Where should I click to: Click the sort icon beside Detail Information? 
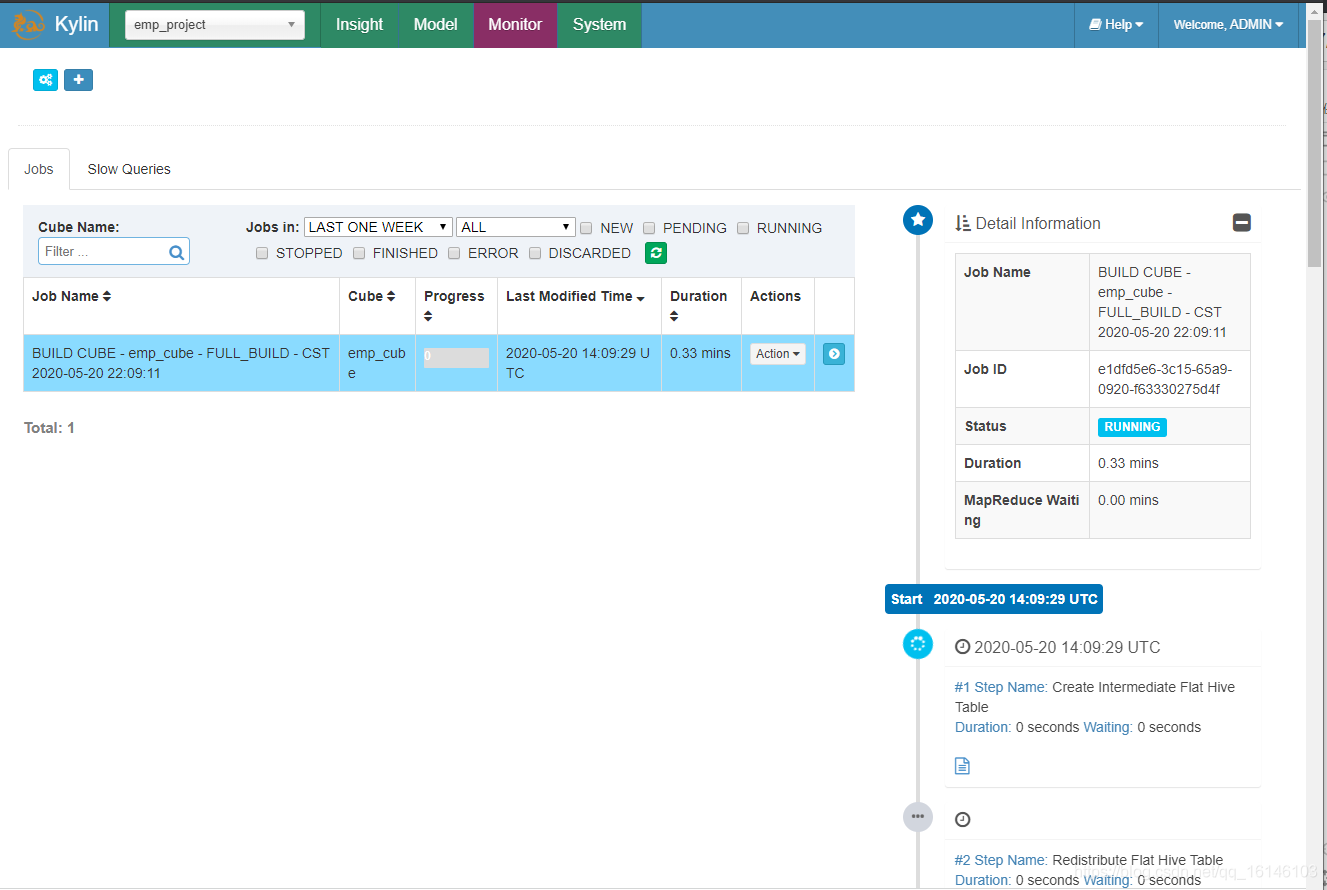[x=963, y=223]
